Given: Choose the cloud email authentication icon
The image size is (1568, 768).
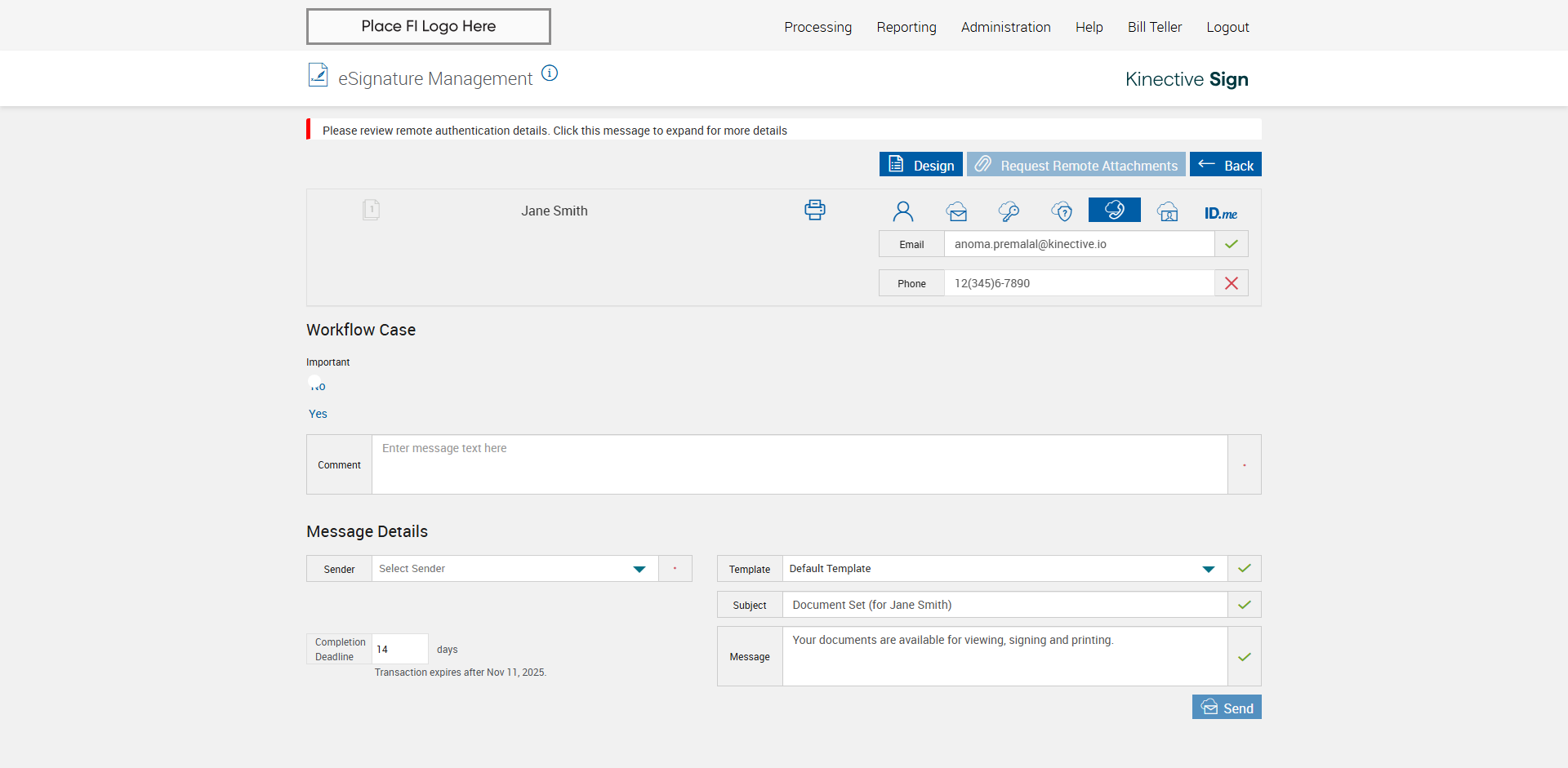Looking at the screenshot, I should 956,211.
